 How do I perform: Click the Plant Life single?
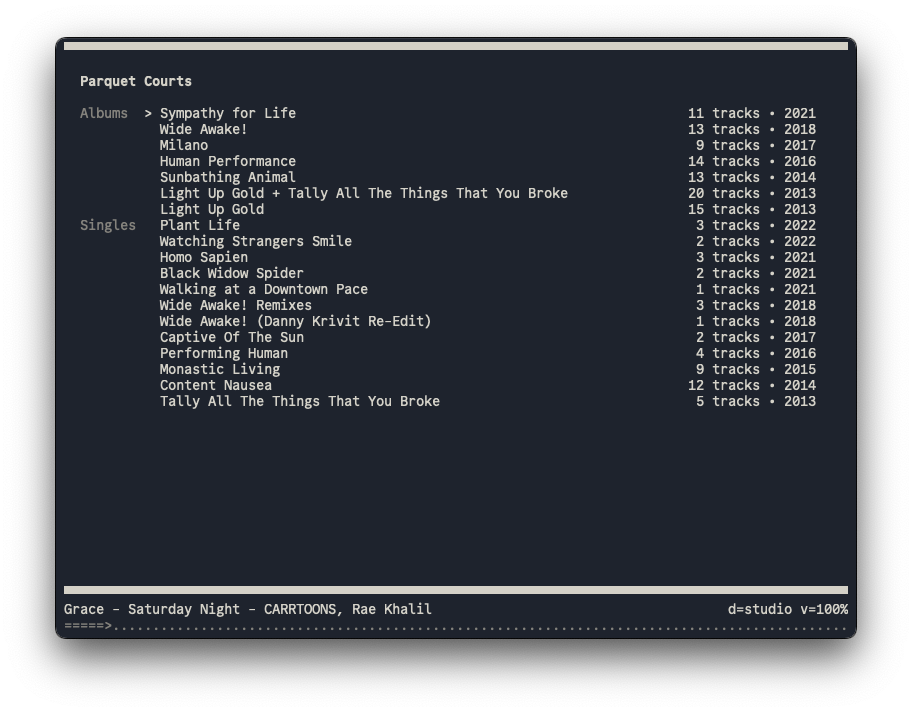point(200,225)
